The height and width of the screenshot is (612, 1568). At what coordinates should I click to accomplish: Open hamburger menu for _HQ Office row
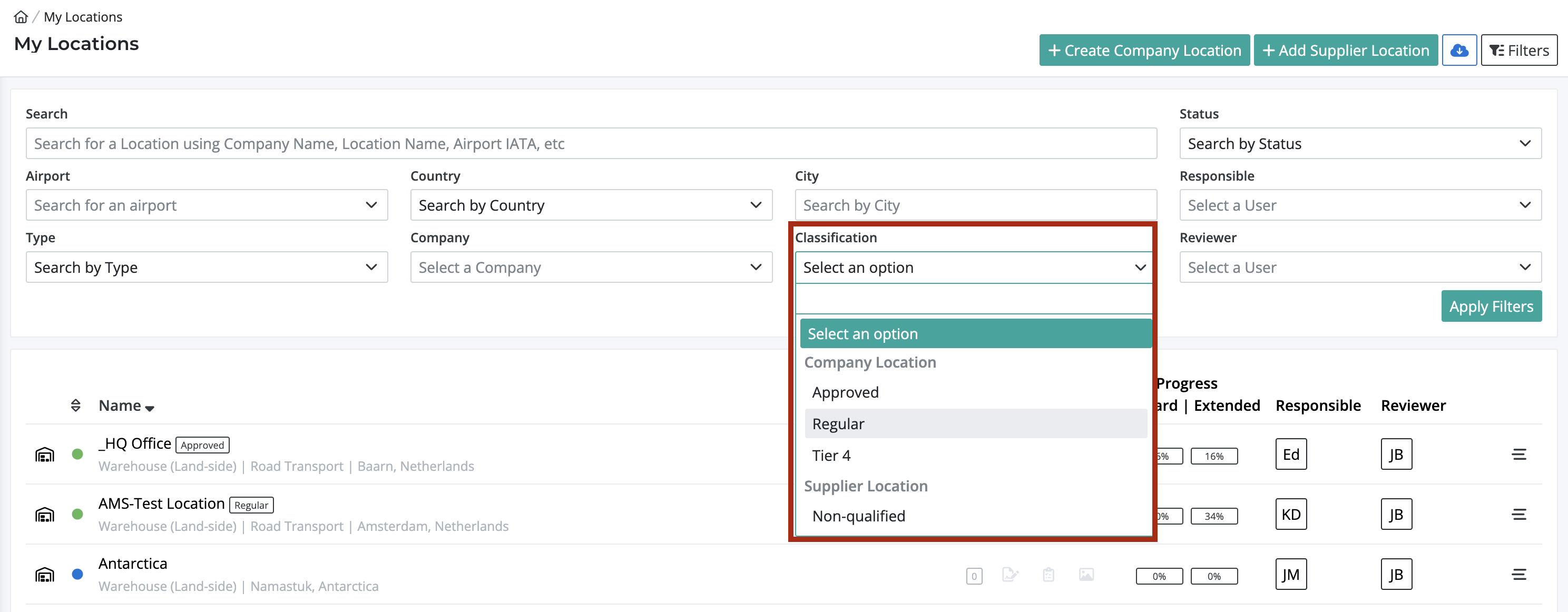point(1518,455)
